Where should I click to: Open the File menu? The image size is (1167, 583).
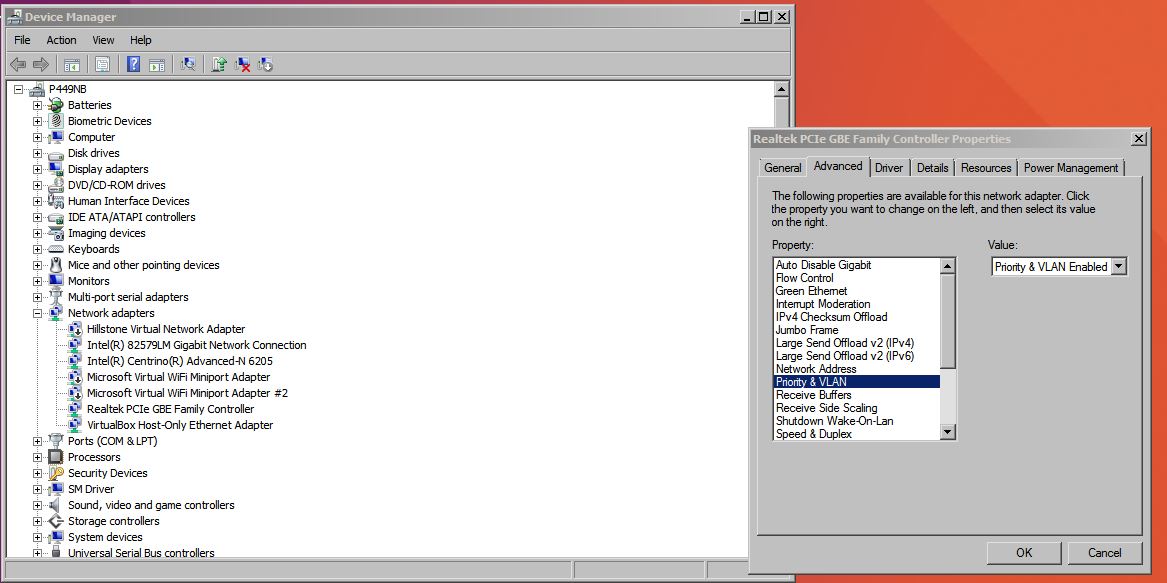point(22,40)
